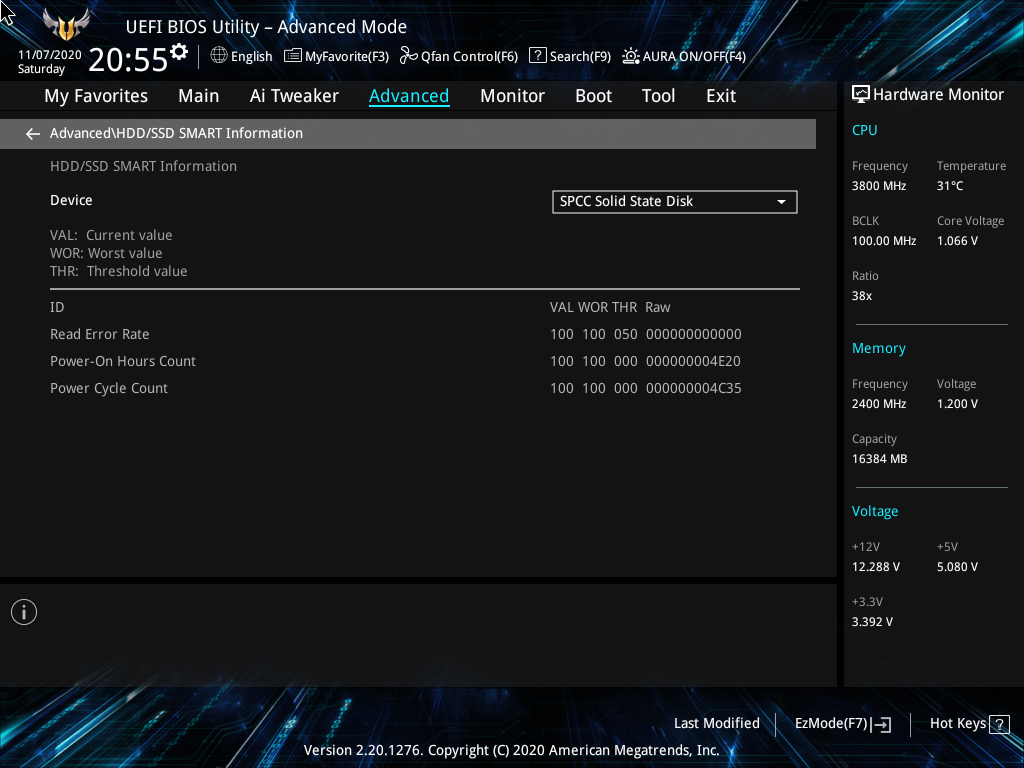This screenshot has height=768, width=1024.
Task: Select the Read Error Rate row
Action: pos(424,334)
